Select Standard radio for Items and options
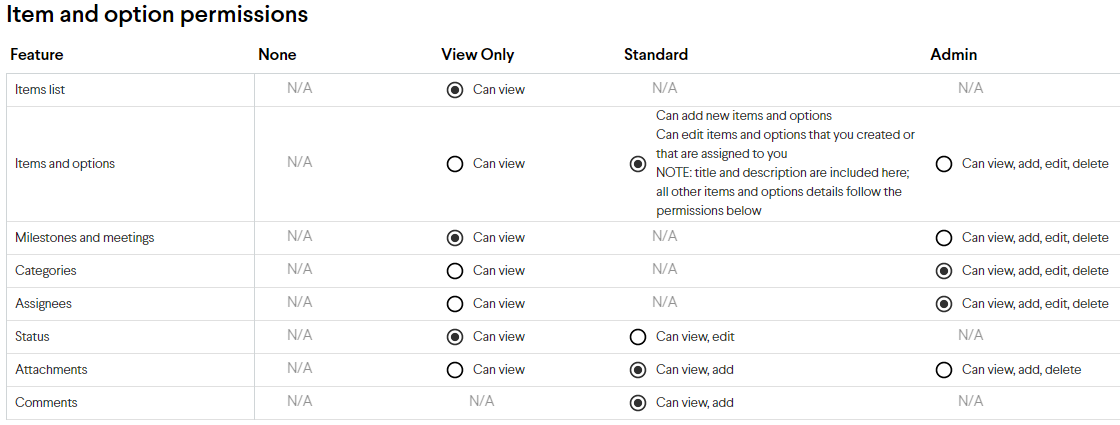Viewport: 1120px width, 425px height. tap(638, 164)
